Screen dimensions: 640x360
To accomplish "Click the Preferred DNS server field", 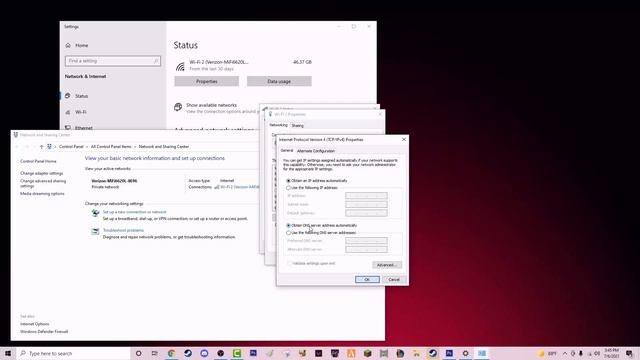I will pyautogui.click(x=366, y=240).
